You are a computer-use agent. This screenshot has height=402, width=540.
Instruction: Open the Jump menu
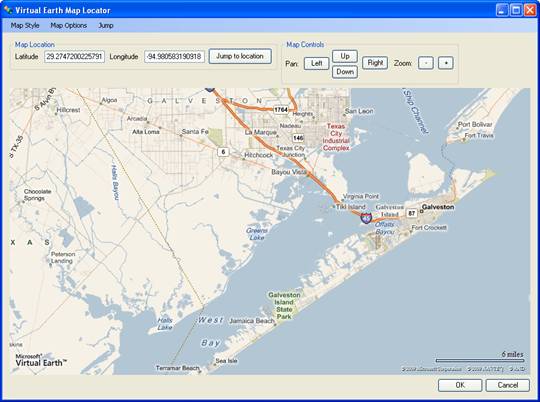106,25
